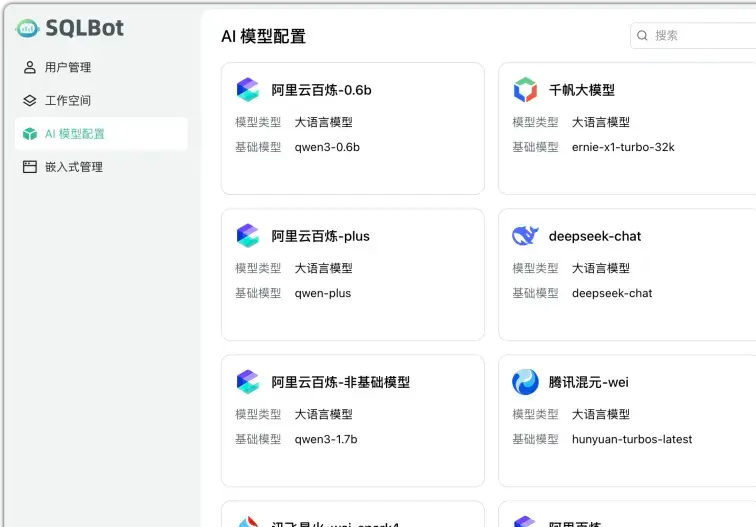This screenshot has width=756, height=527.
Task: Click 大语言模型 type in 腾讯混元-wei card
Action: [x=601, y=414]
